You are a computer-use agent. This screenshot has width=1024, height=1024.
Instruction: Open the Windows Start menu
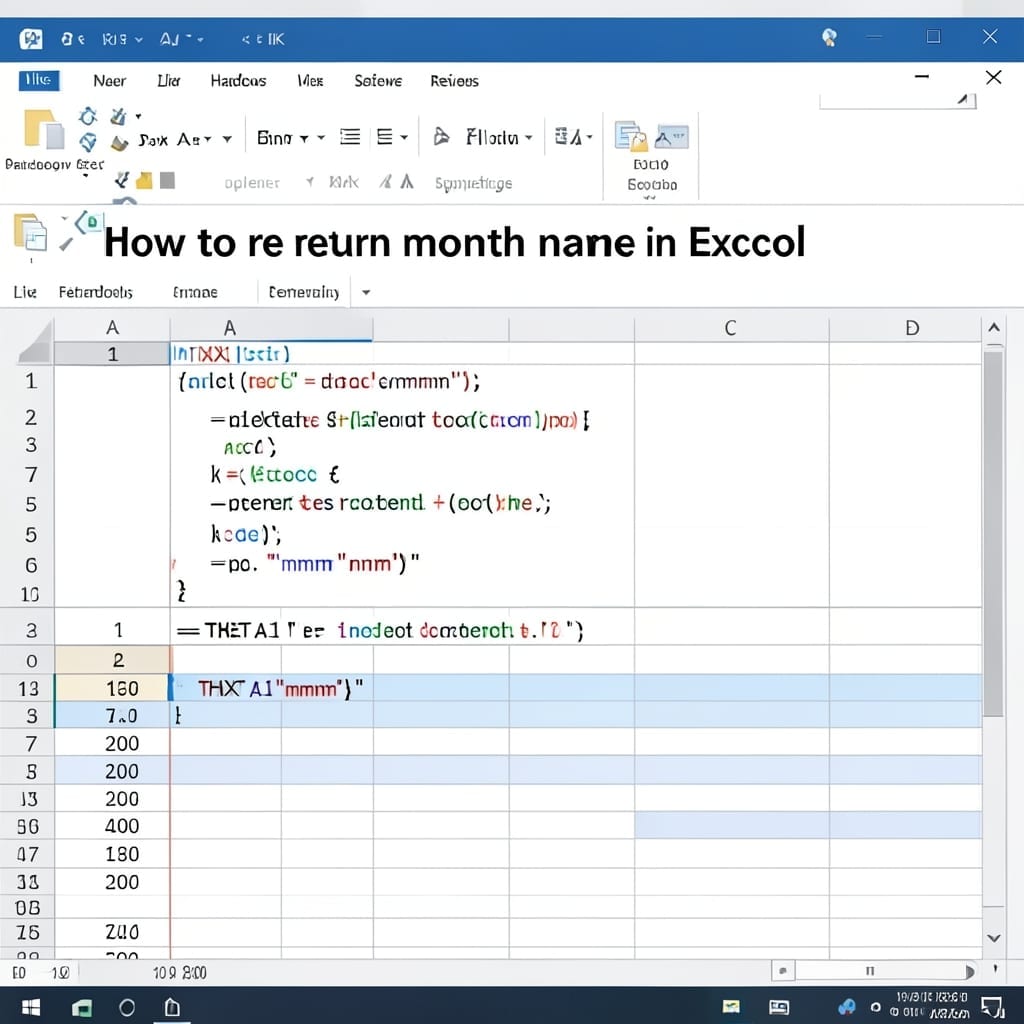(x=31, y=1006)
